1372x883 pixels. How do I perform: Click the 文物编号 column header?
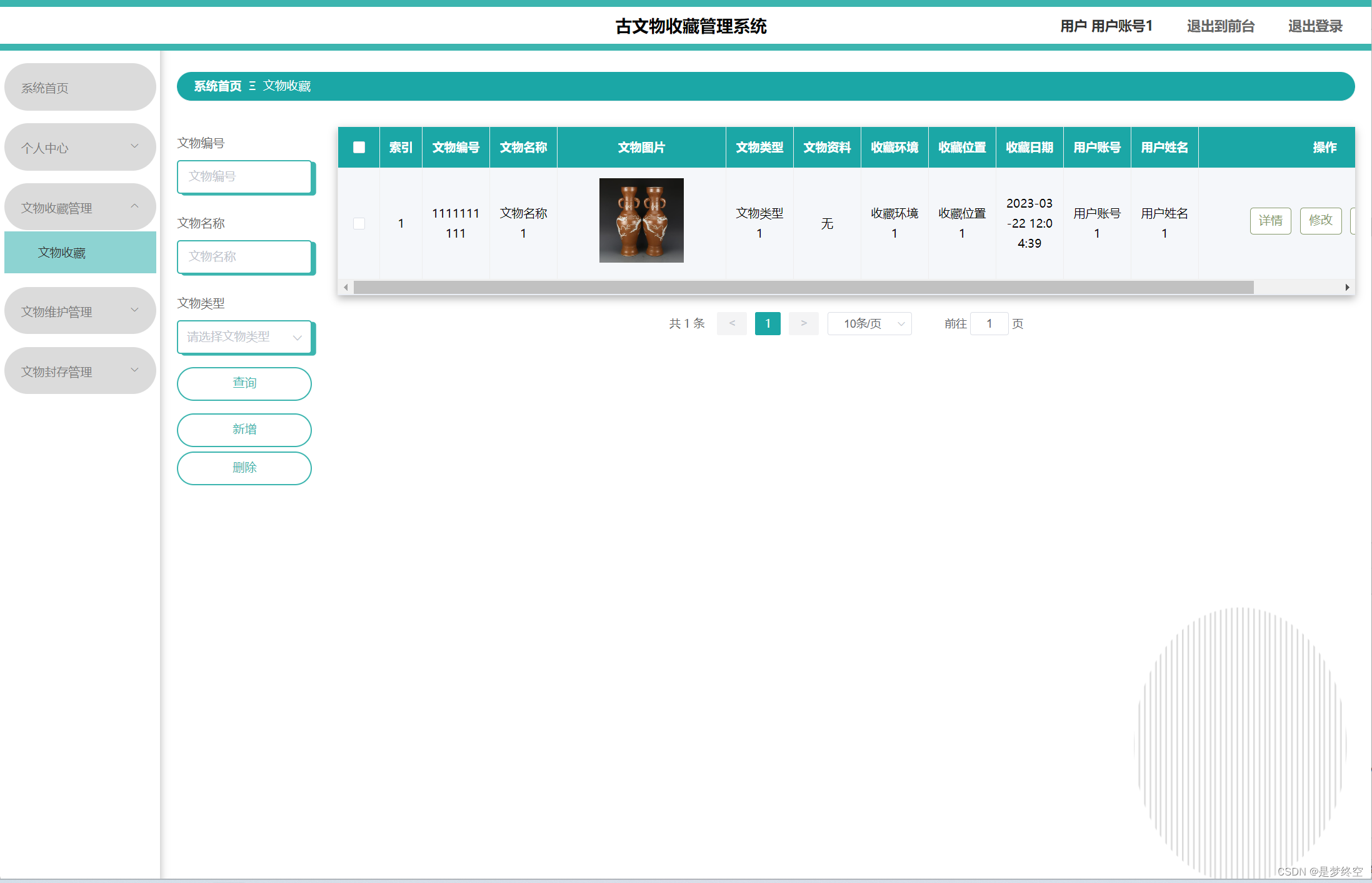456,148
